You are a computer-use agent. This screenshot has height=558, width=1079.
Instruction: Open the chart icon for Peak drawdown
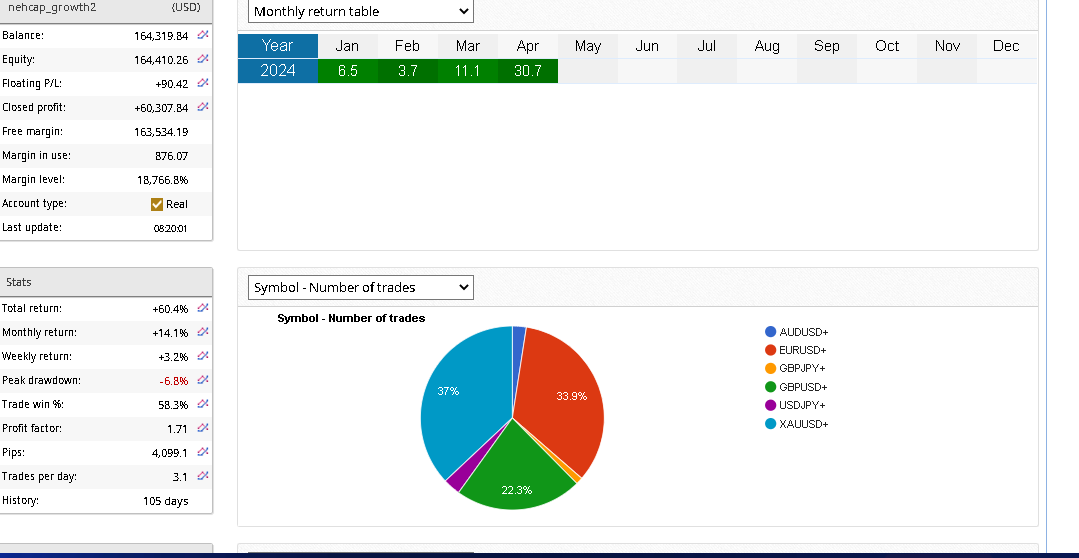click(x=203, y=380)
